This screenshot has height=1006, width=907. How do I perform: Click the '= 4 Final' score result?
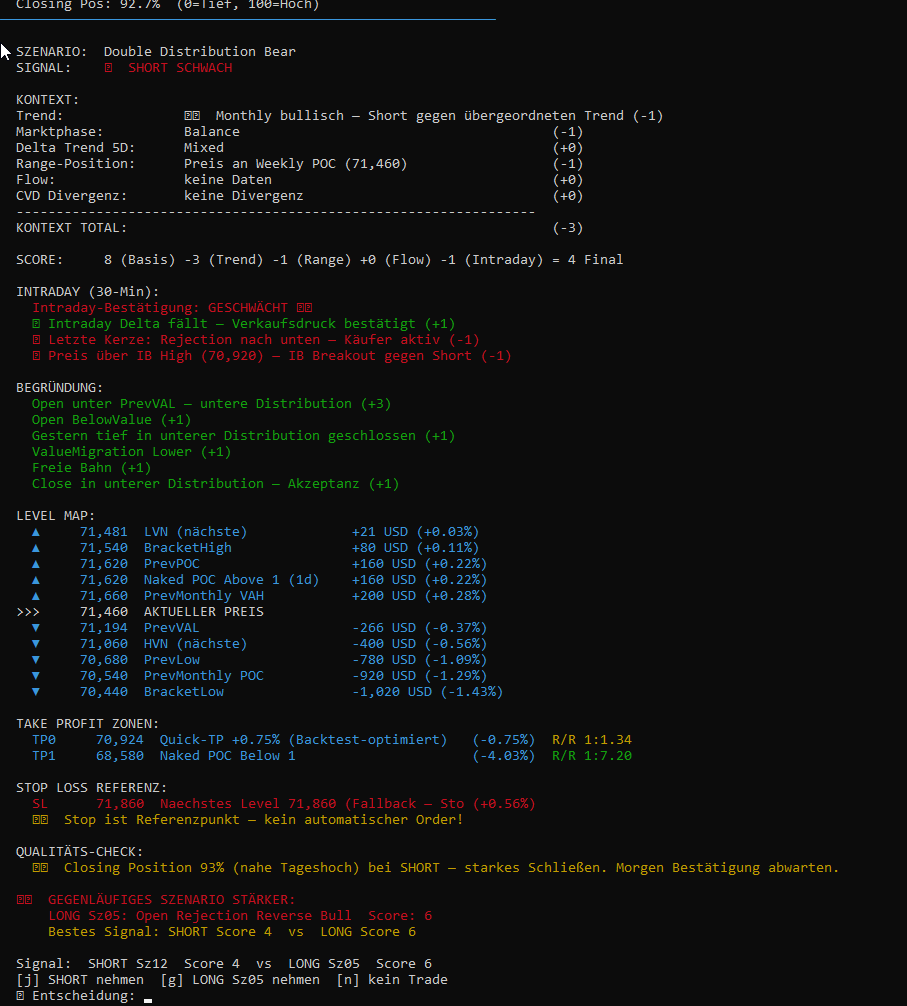pos(588,260)
